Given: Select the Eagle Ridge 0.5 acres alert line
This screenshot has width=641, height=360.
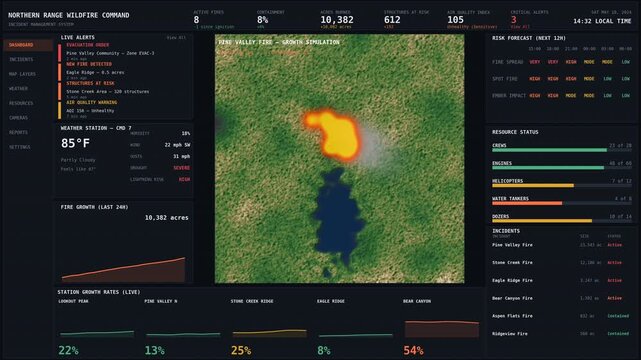Looking at the screenshot, I should tap(95, 72).
